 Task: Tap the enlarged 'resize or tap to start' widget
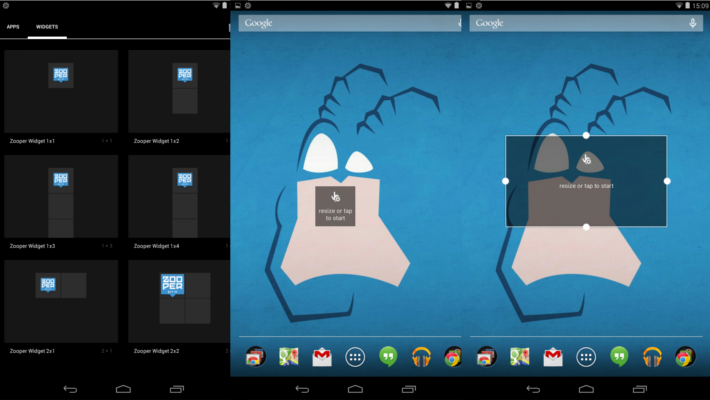[586, 181]
